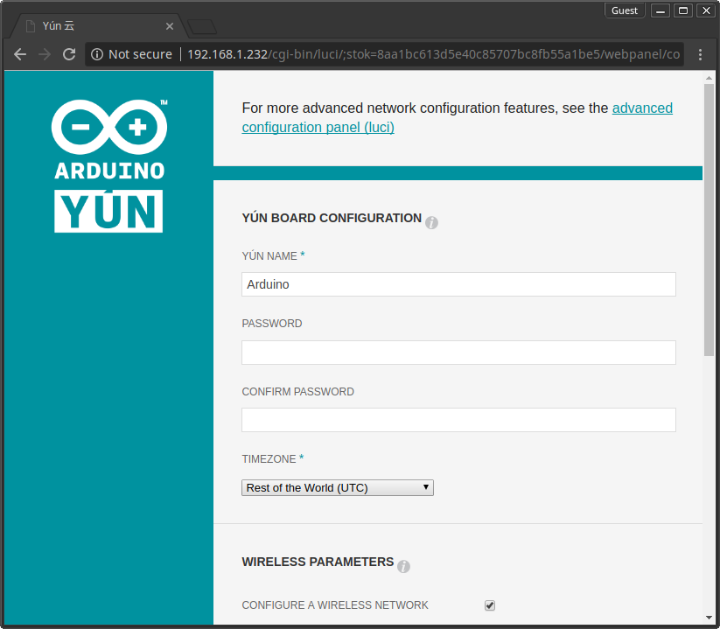Image resolution: width=720 pixels, height=629 pixels.
Task: Click the browser back arrow
Action: [20, 54]
